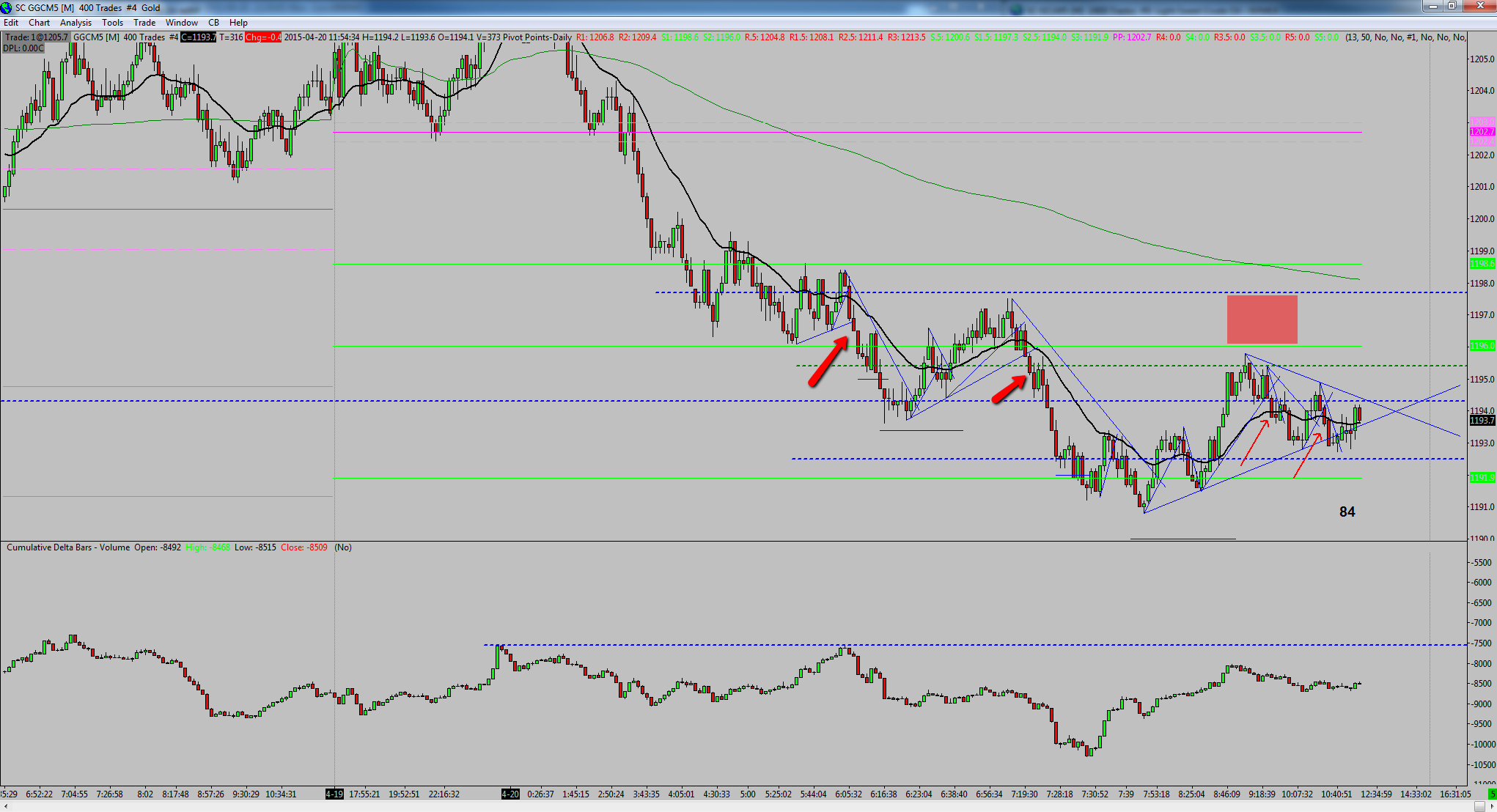This screenshot has height=812, width=1497.
Task: Open the Analysis menu
Action: 76,23
